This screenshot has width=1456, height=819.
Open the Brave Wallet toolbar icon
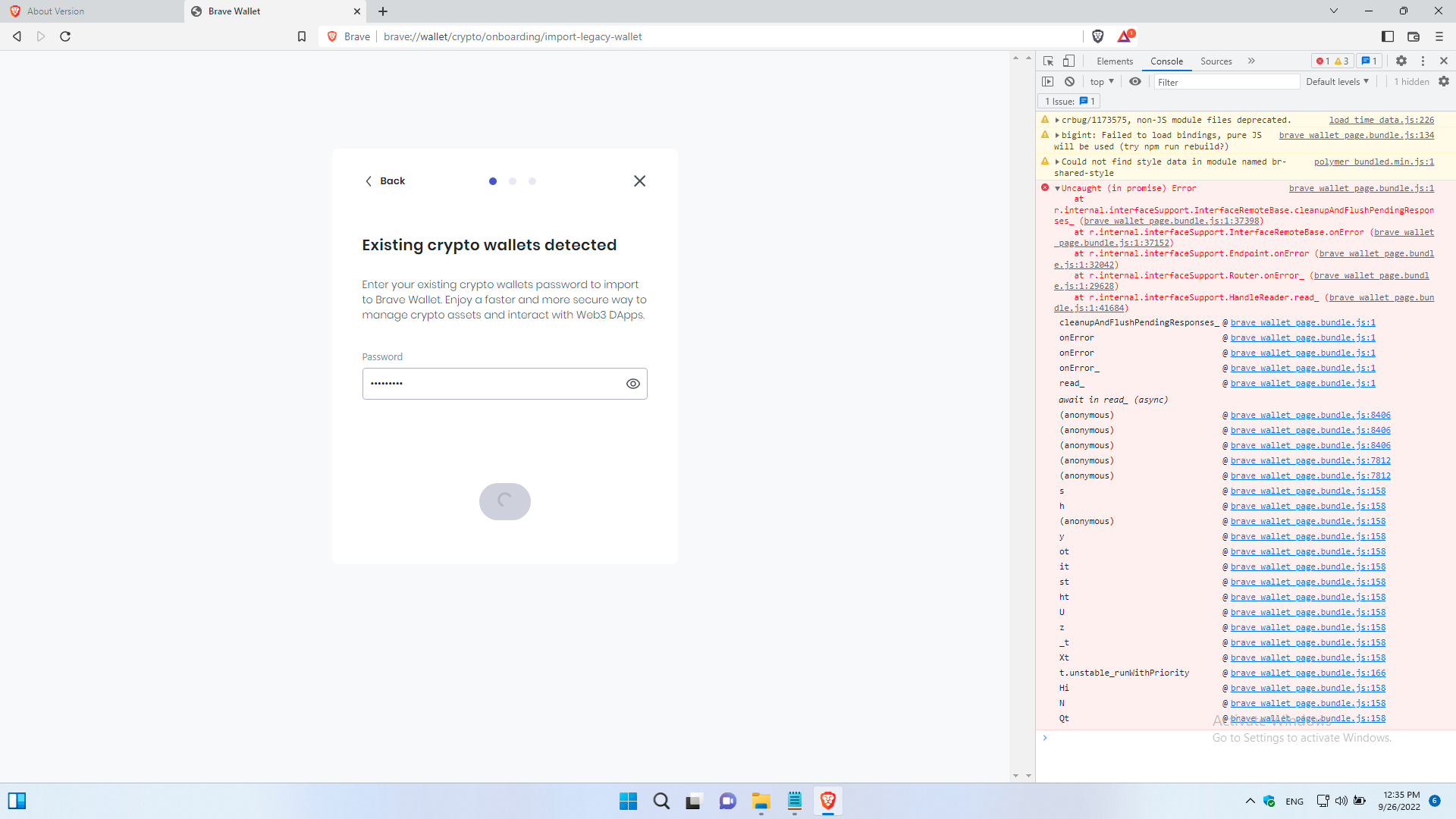tap(1414, 36)
